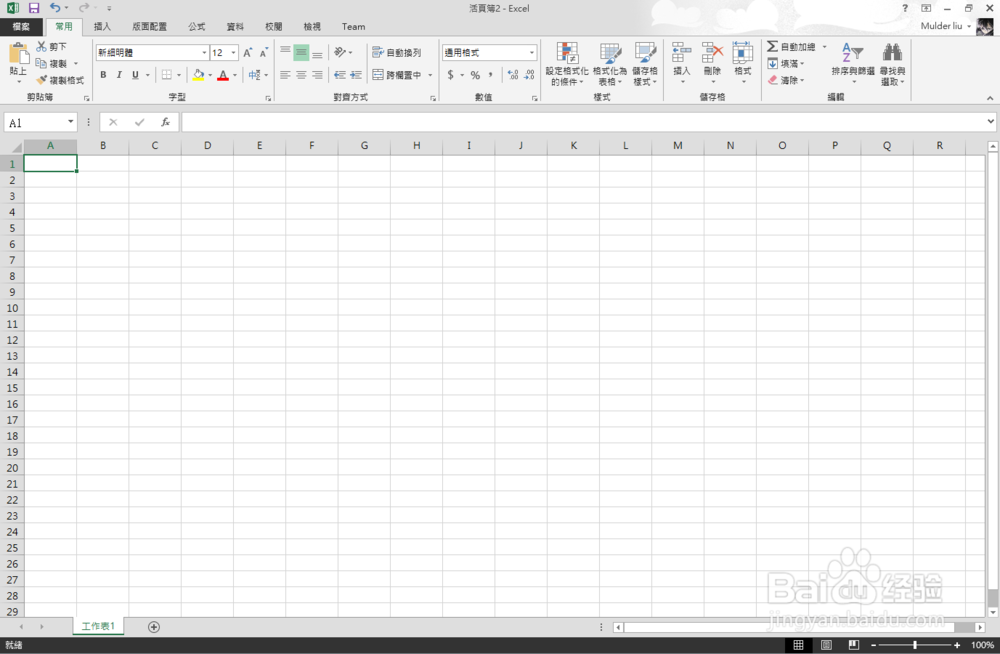Toggle center horizontal alignment

301,75
